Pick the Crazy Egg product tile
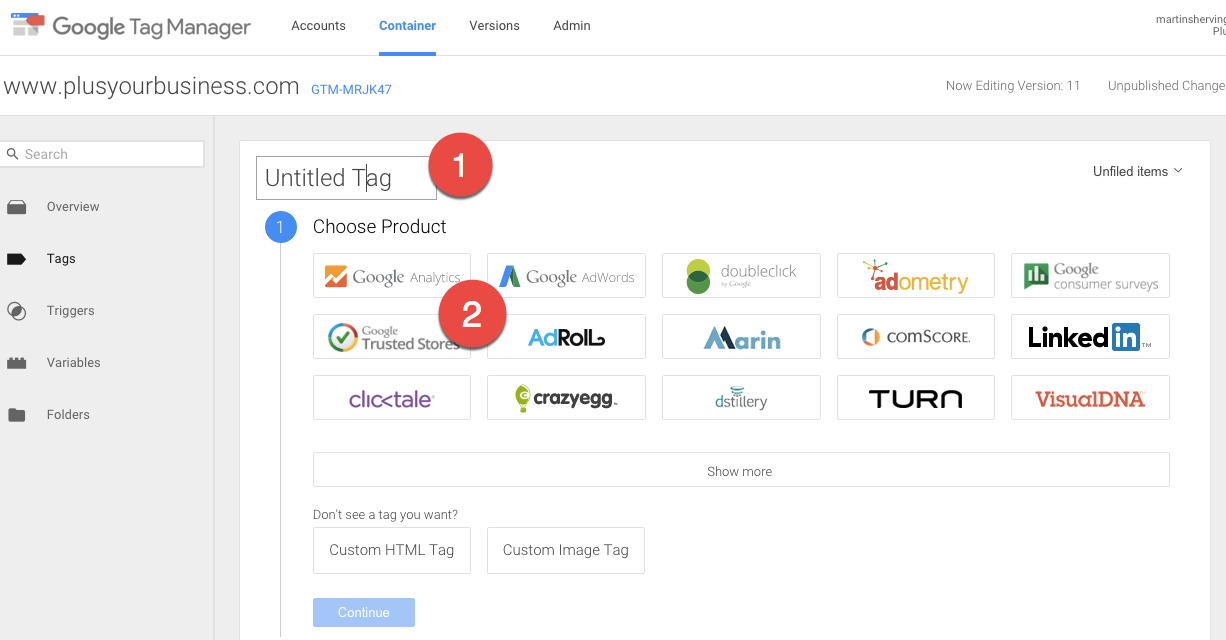Screen dimensions: 1226x640 pos(566,398)
